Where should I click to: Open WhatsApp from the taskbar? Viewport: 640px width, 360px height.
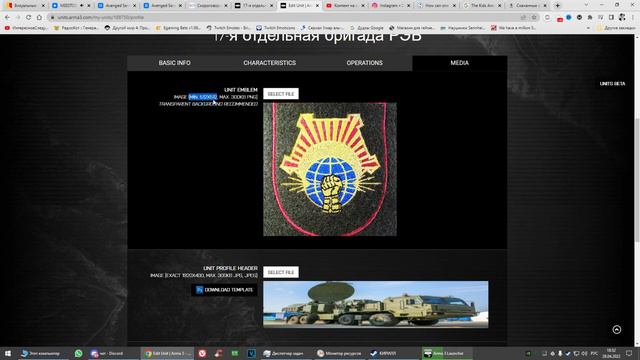78,353
